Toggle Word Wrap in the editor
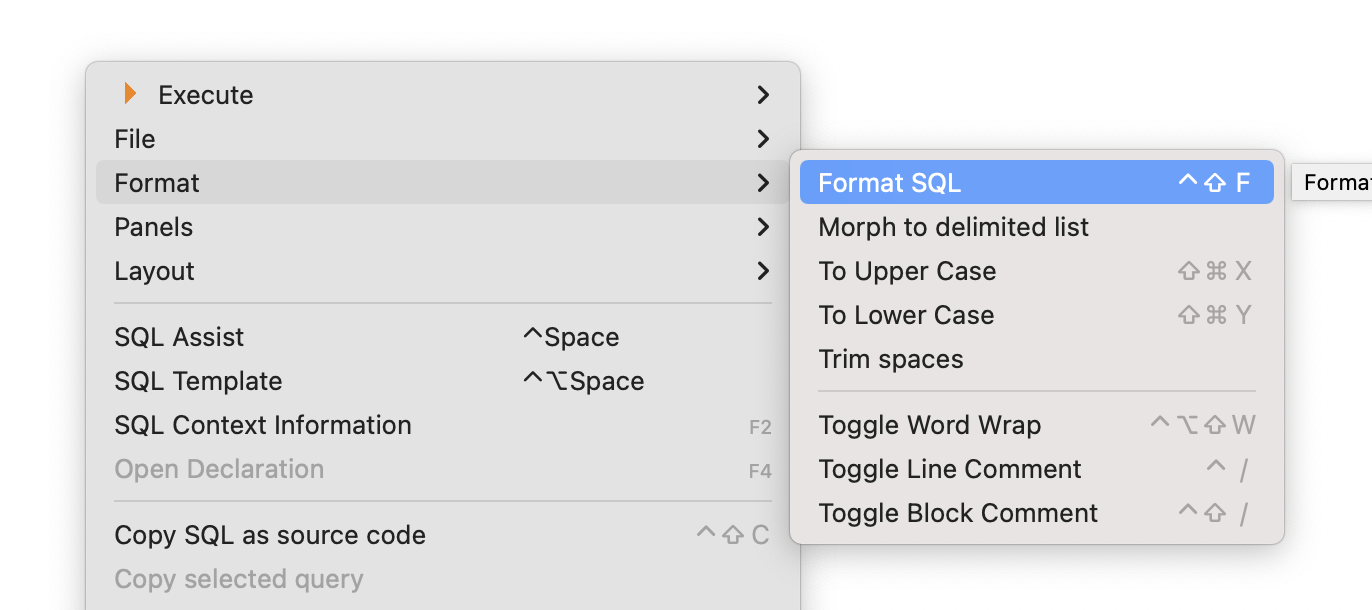The height and width of the screenshot is (610, 1372). click(x=929, y=425)
